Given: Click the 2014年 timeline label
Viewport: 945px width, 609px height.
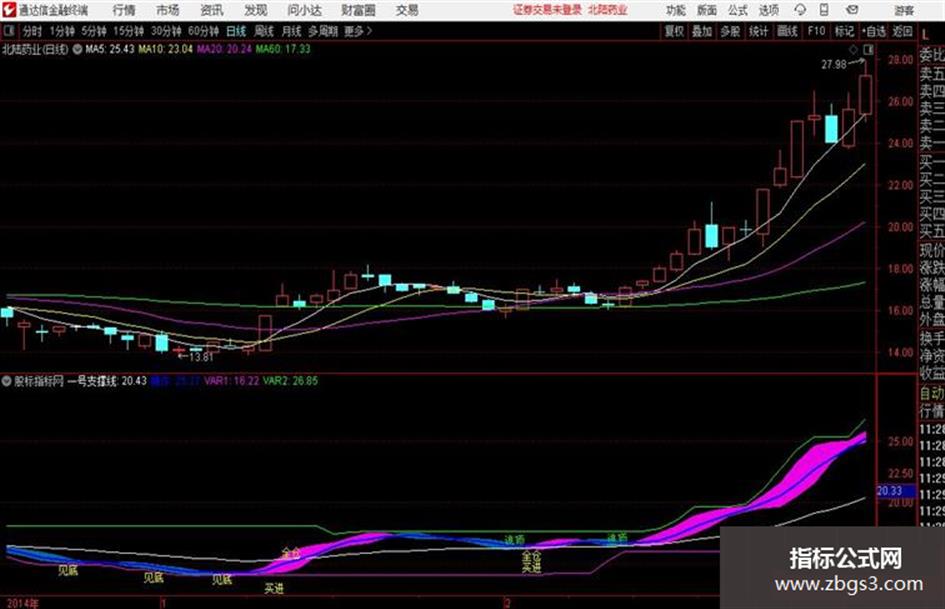Looking at the screenshot, I should coord(22,603).
